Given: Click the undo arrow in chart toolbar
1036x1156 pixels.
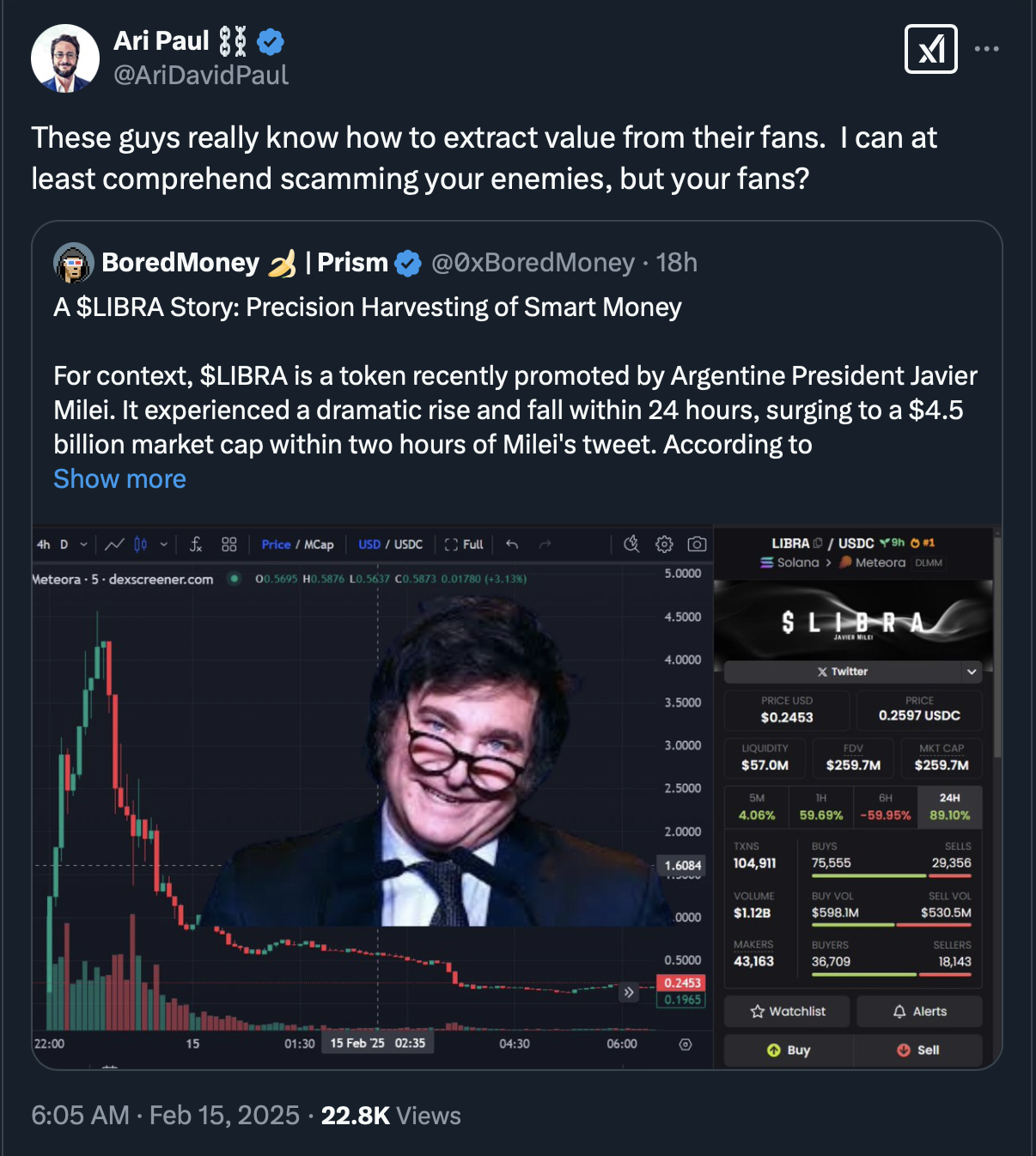Looking at the screenshot, I should coord(512,544).
